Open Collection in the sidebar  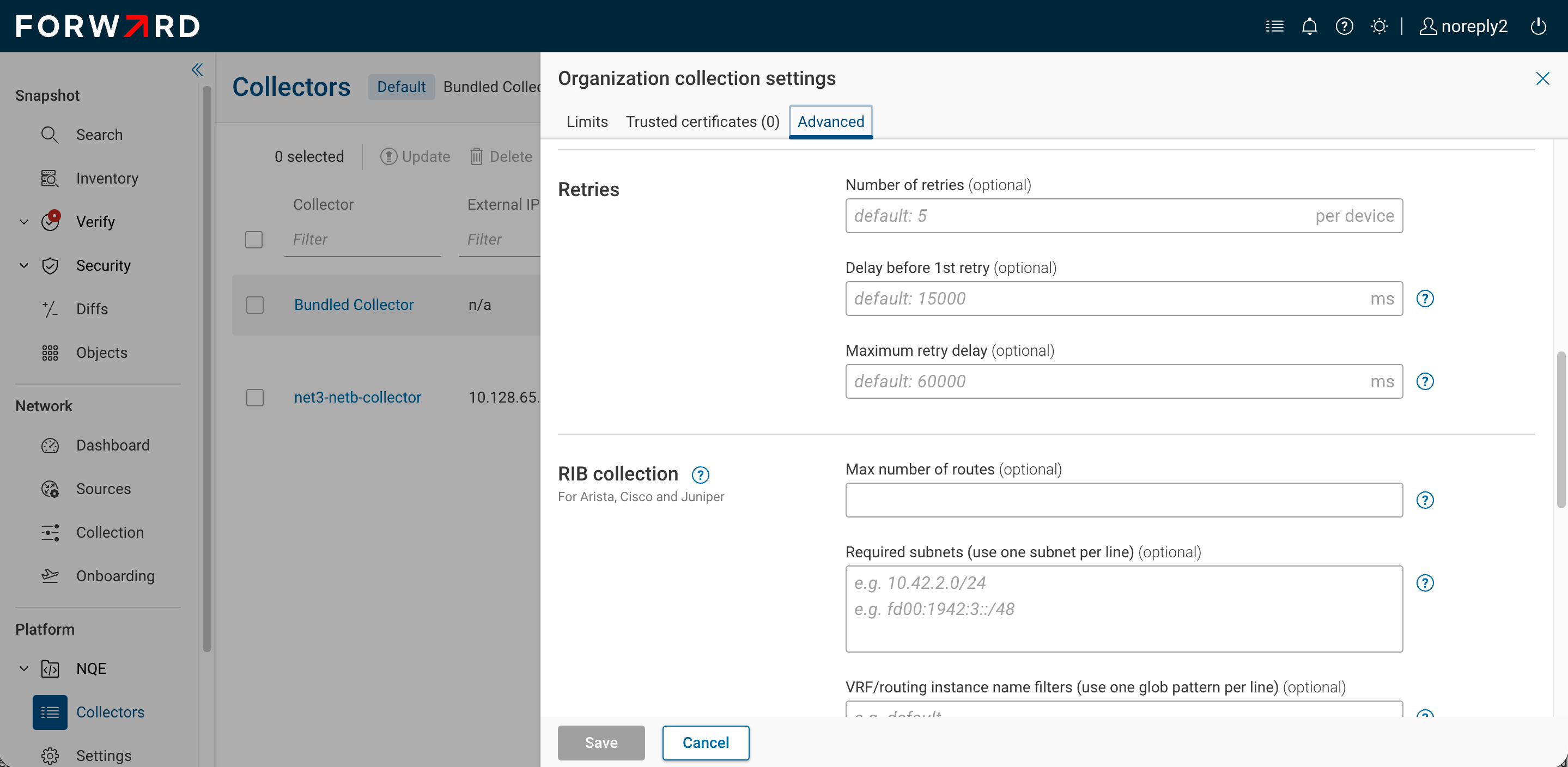click(110, 533)
